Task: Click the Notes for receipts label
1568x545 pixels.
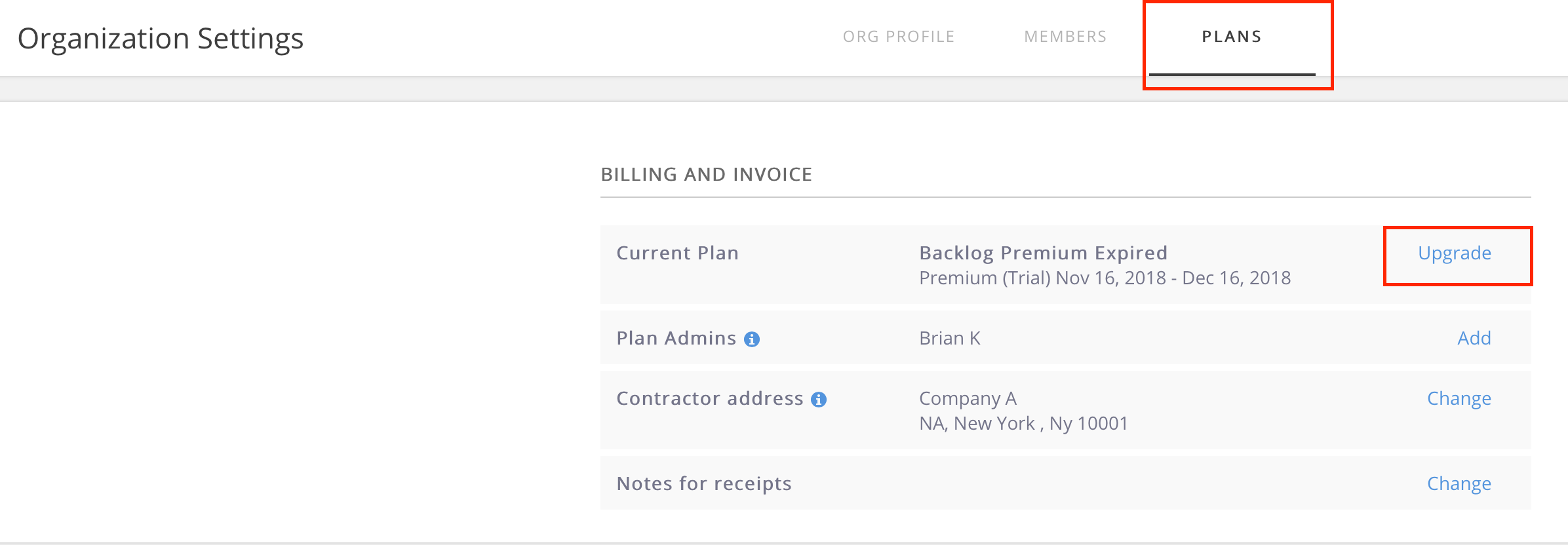Action: (x=704, y=483)
